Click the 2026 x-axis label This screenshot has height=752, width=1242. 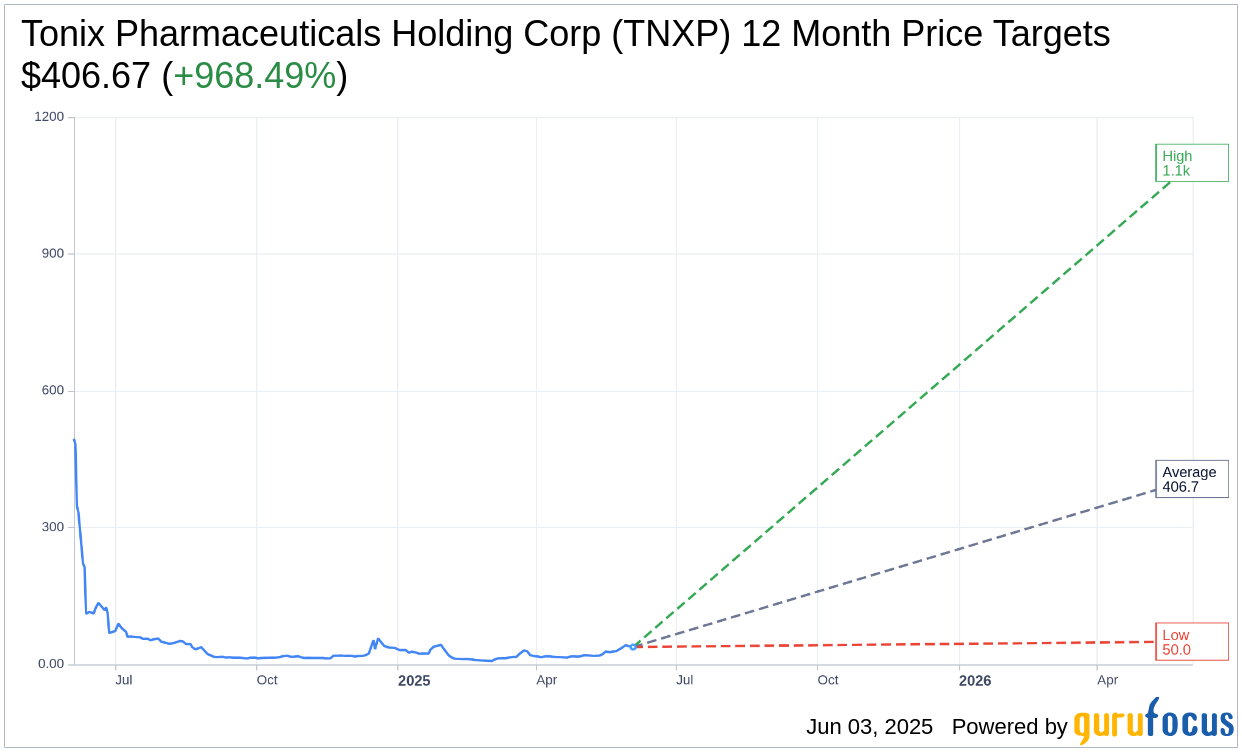click(x=975, y=681)
